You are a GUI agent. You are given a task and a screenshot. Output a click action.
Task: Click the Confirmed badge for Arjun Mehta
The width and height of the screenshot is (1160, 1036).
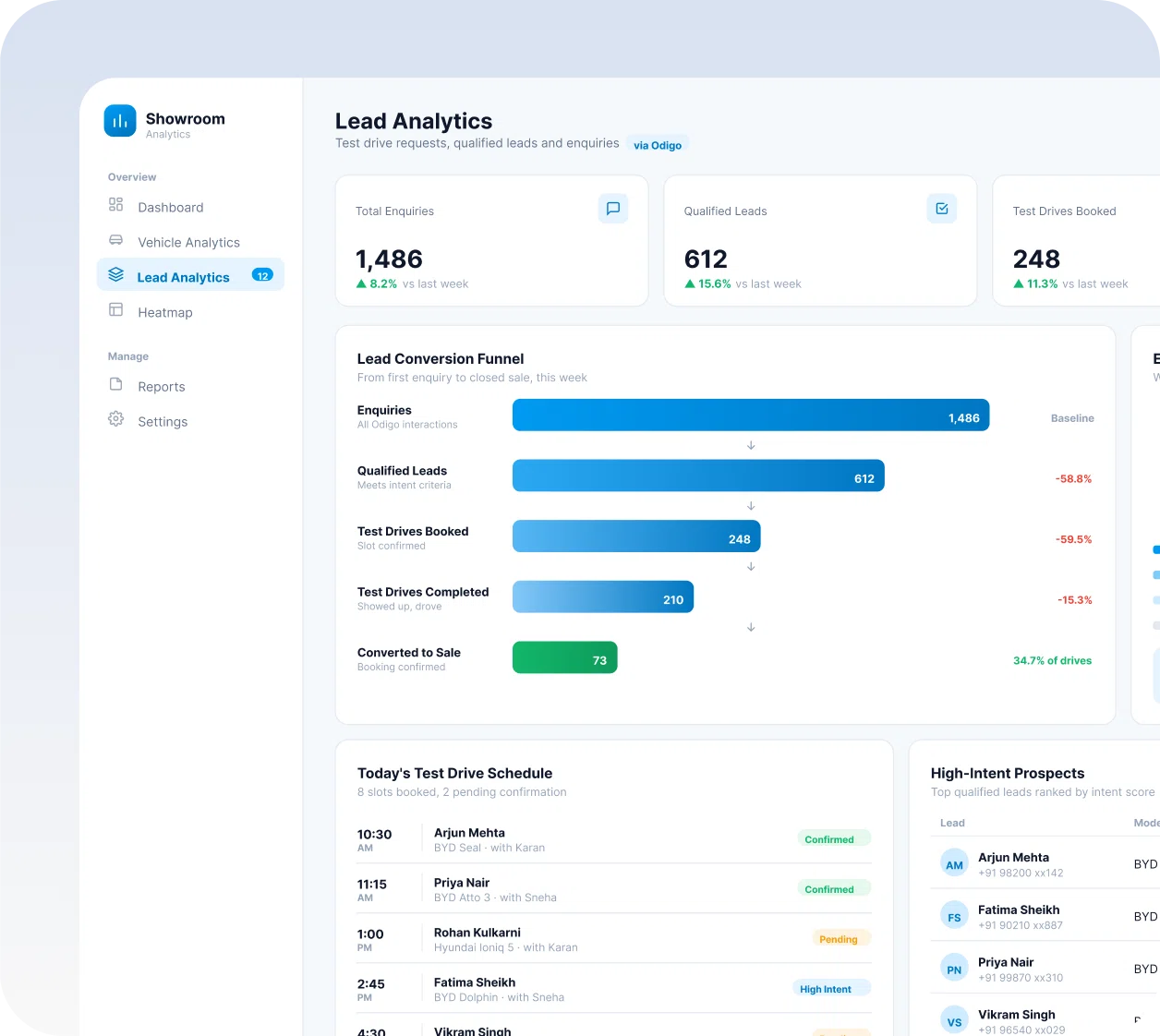tap(833, 839)
